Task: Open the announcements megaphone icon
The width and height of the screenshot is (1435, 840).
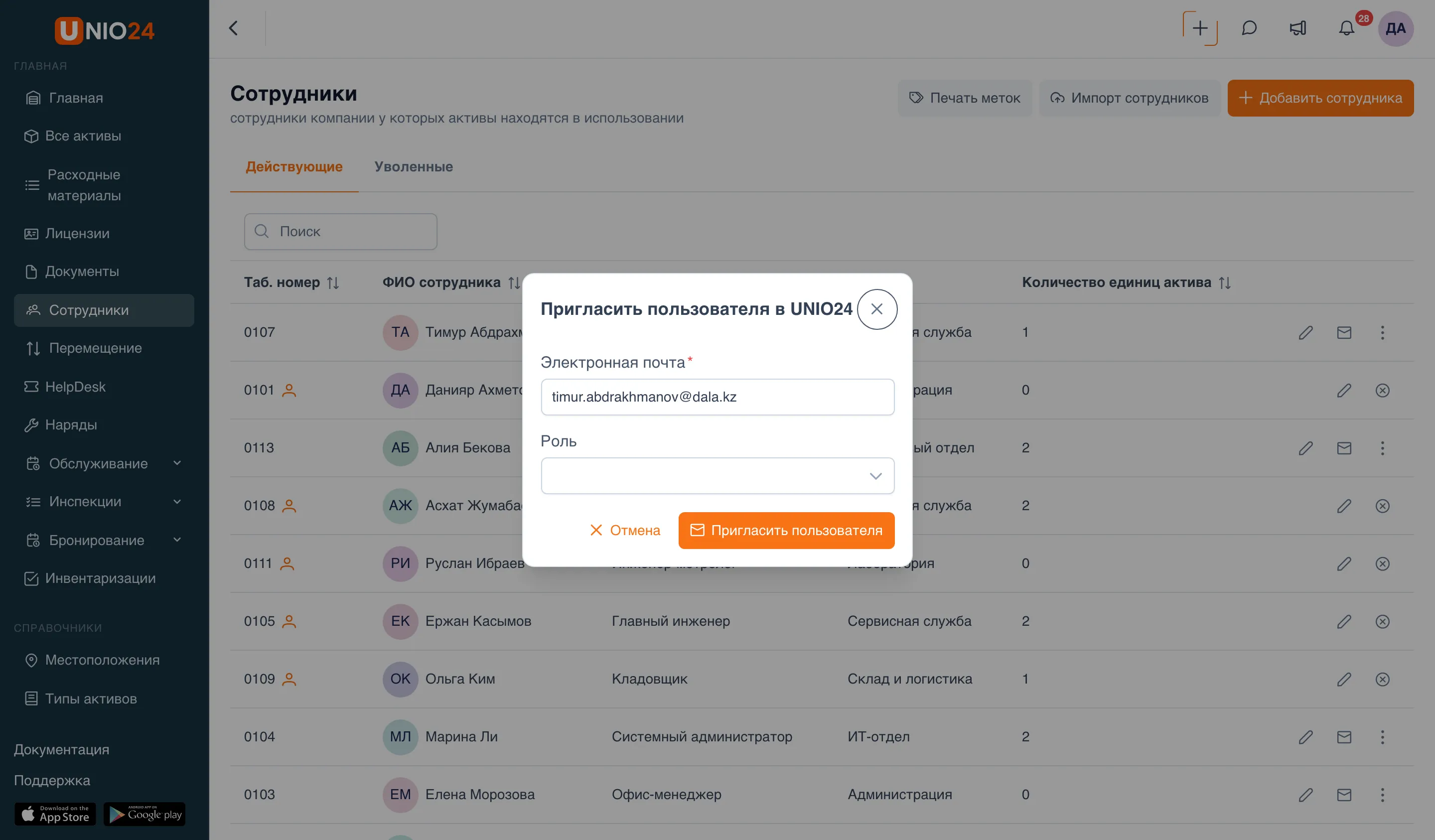Action: click(1298, 28)
